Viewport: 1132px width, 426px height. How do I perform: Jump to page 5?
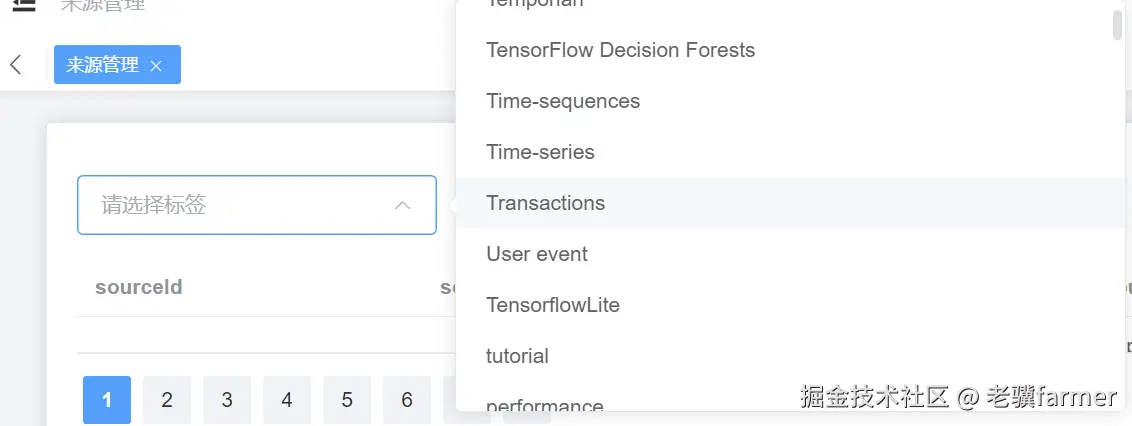[x=347, y=400]
